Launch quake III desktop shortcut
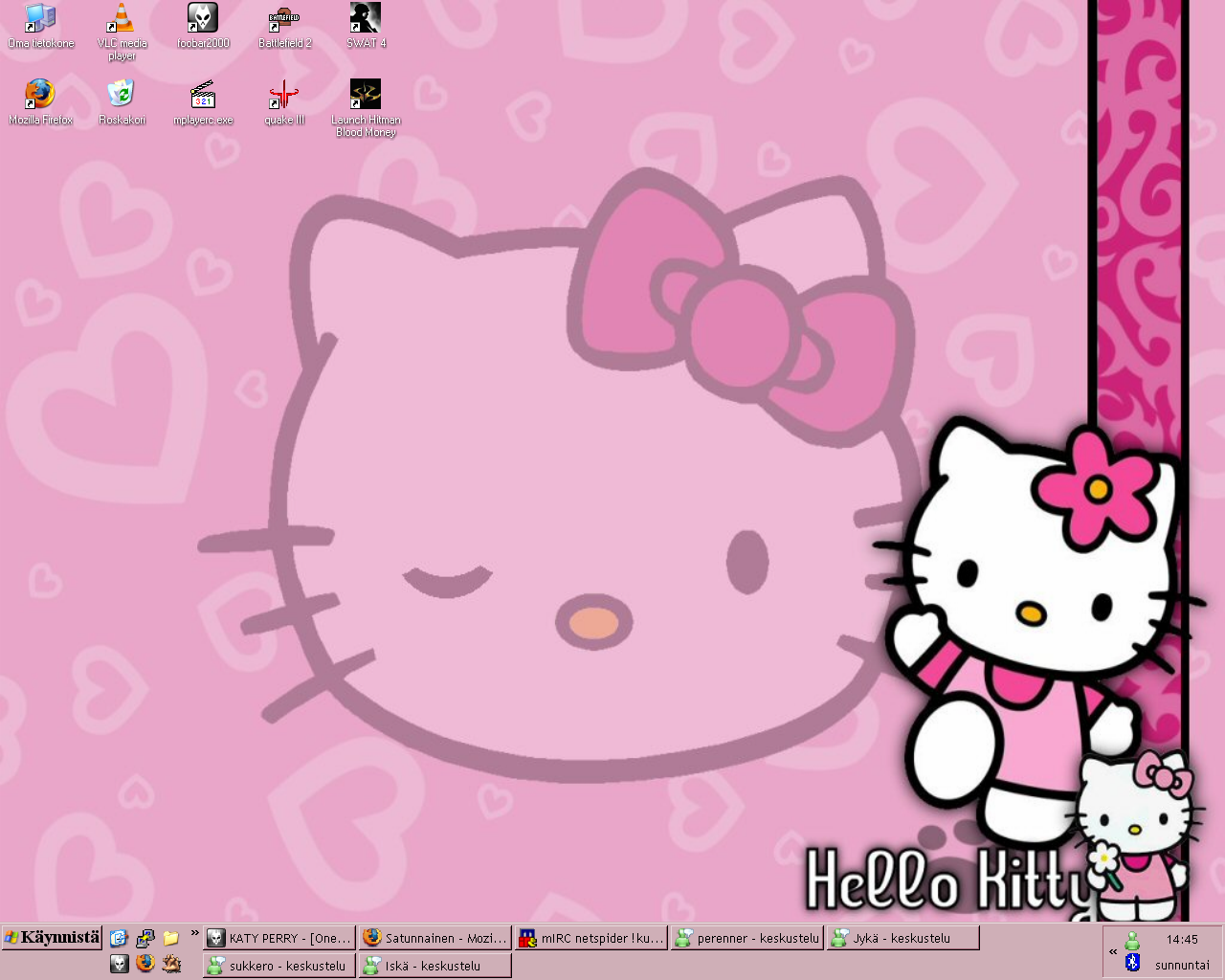Image resolution: width=1225 pixels, height=980 pixels. pyautogui.click(x=284, y=102)
